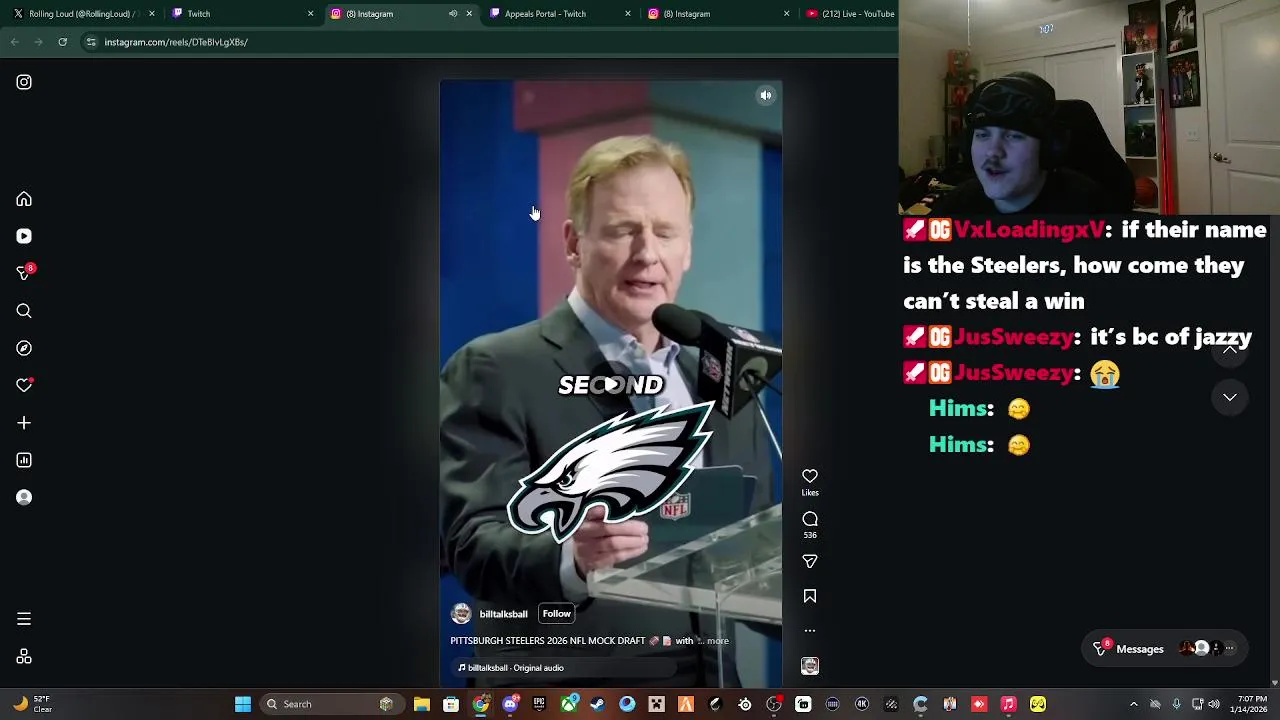Viewport: 1280px width, 720px height.
Task: Click the Instagram logo at top left
Action: (24, 82)
